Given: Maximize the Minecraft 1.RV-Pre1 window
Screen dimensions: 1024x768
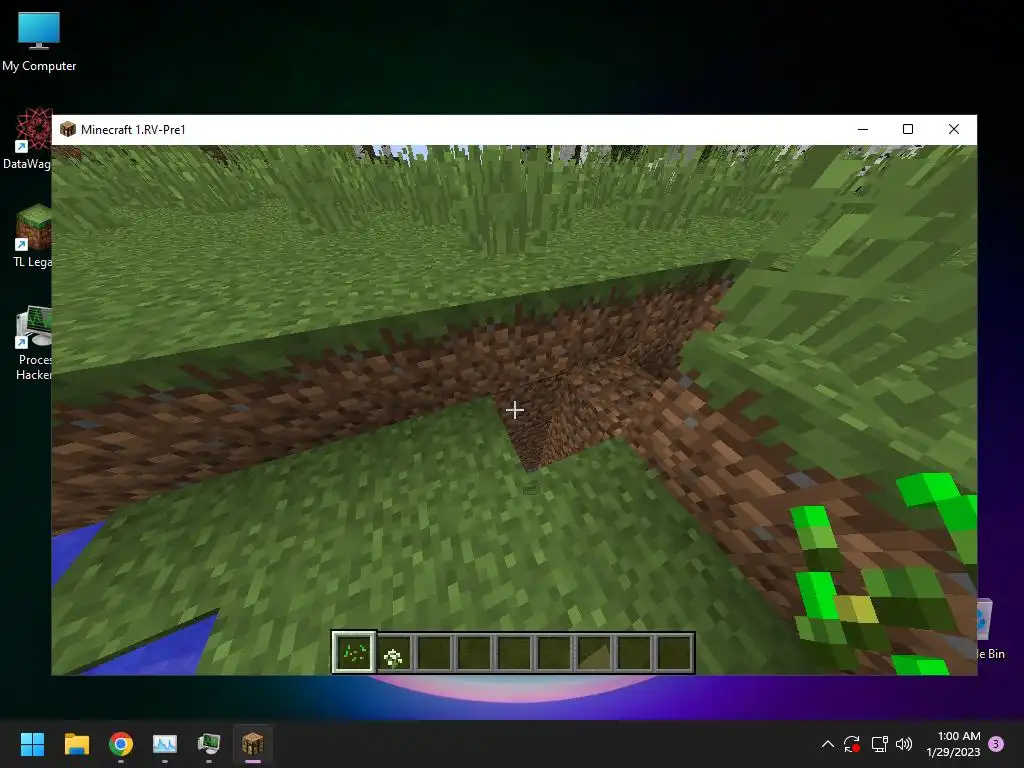Looking at the screenshot, I should pyautogui.click(x=908, y=129).
